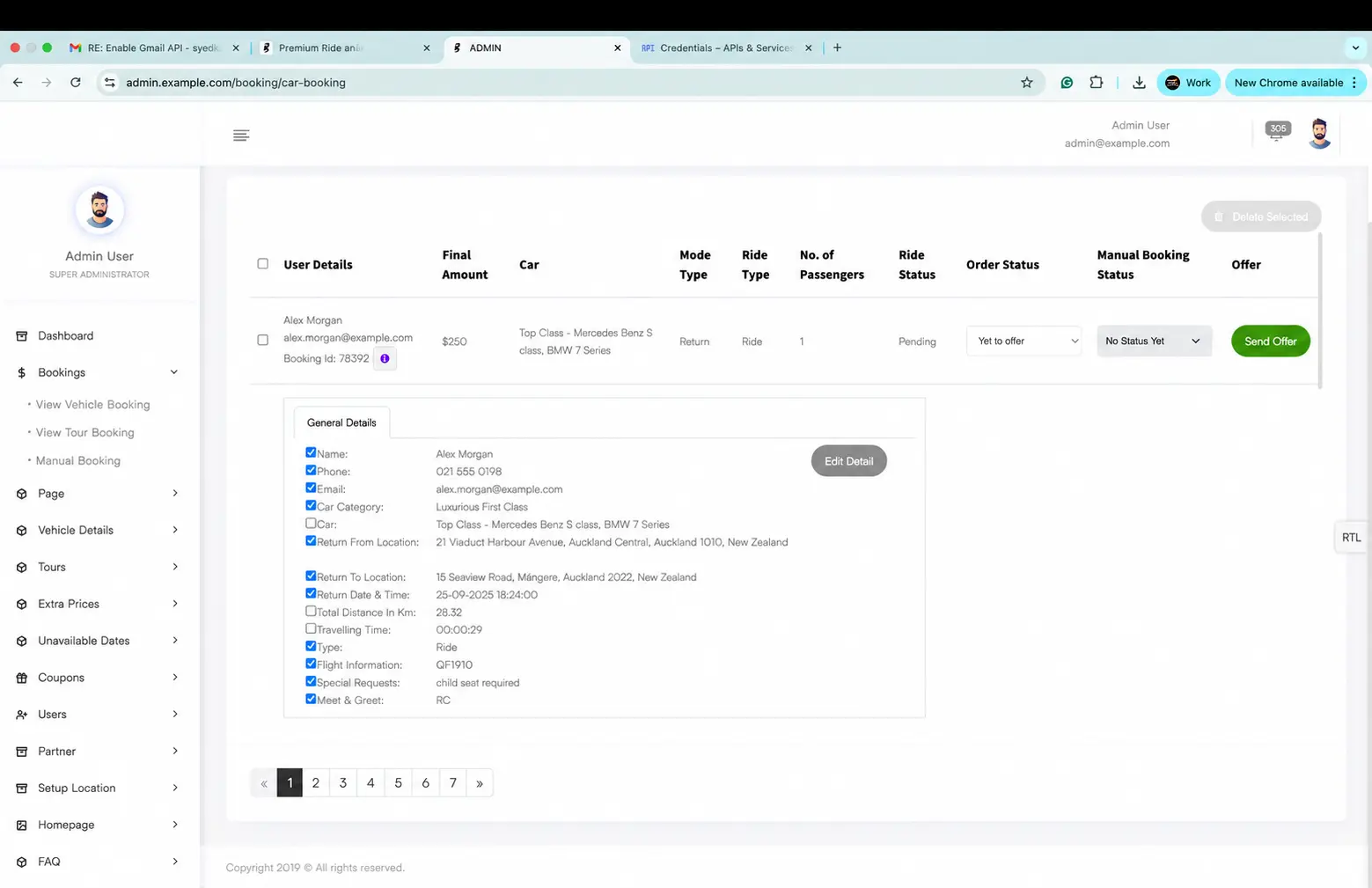Click the Coupons gift icon in sidebar
The image size is (1372, 888).
pyautogui.click(x=22, y=678)
